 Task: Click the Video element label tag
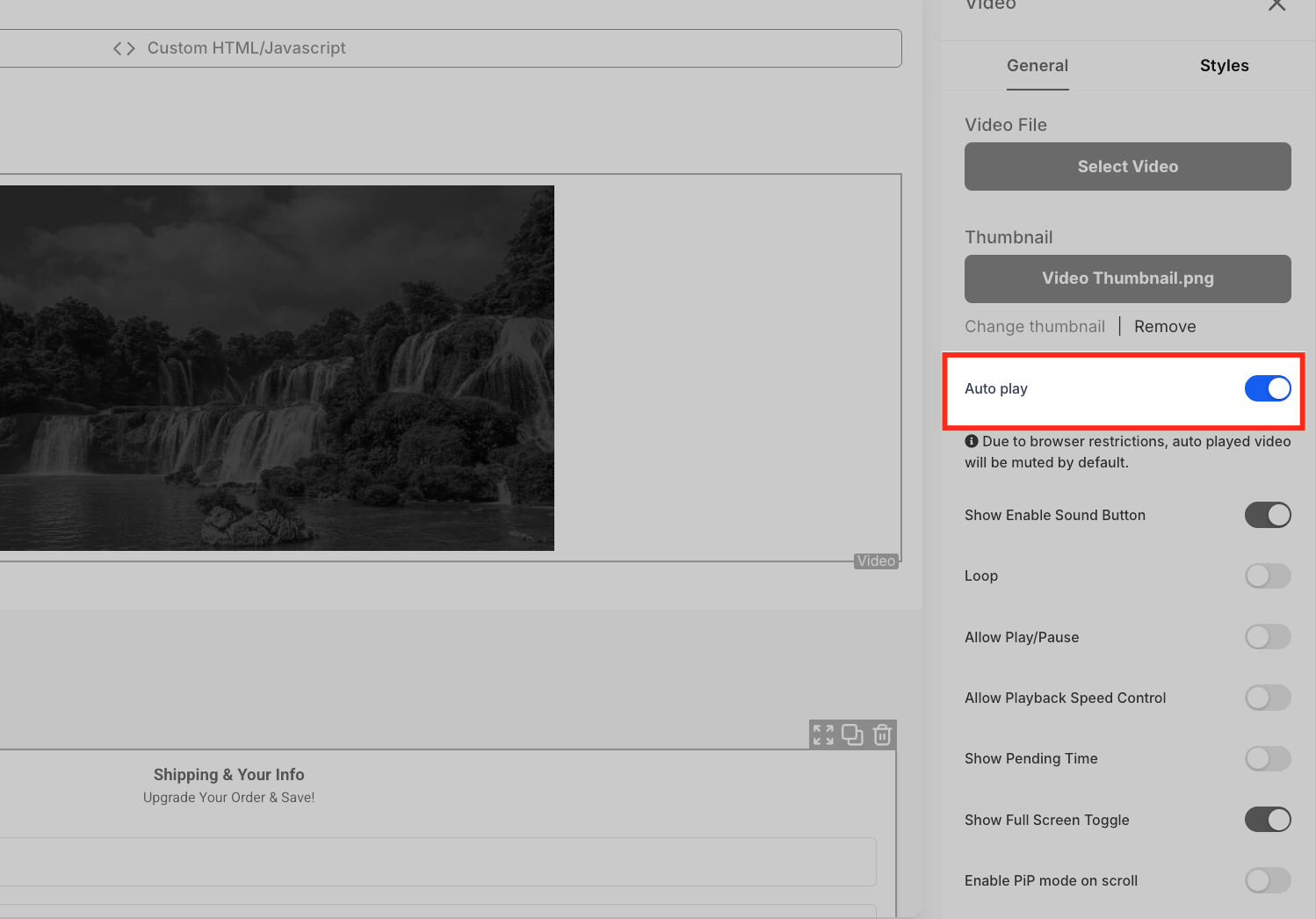click(x=876, y=561)
